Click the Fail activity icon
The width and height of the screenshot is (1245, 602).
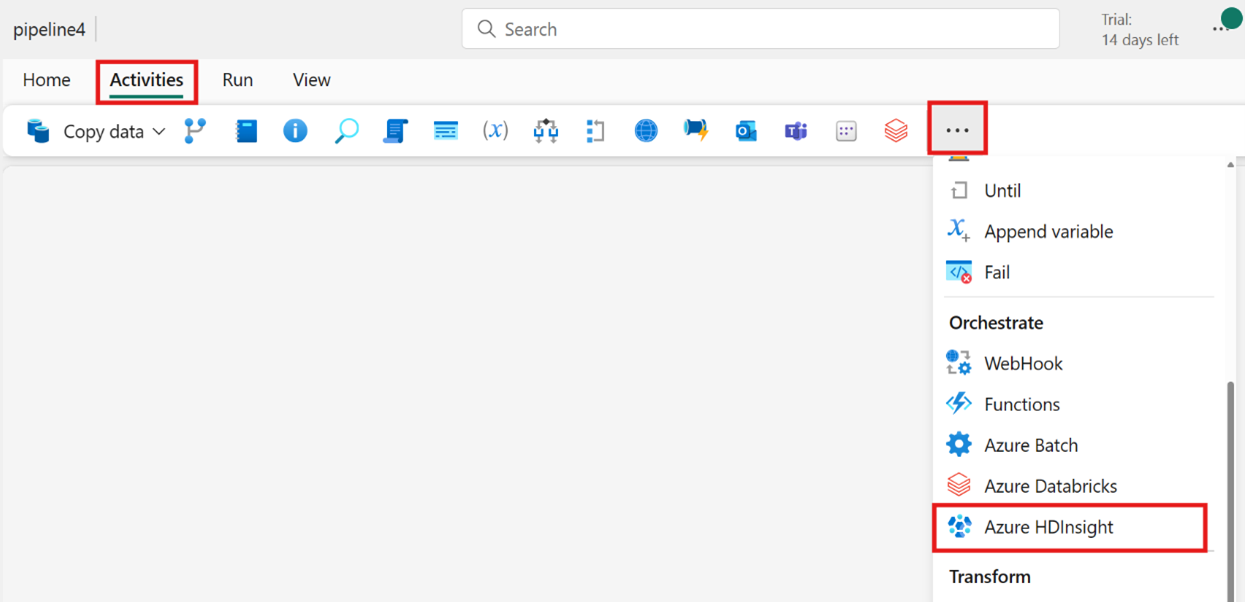(959, 272)
